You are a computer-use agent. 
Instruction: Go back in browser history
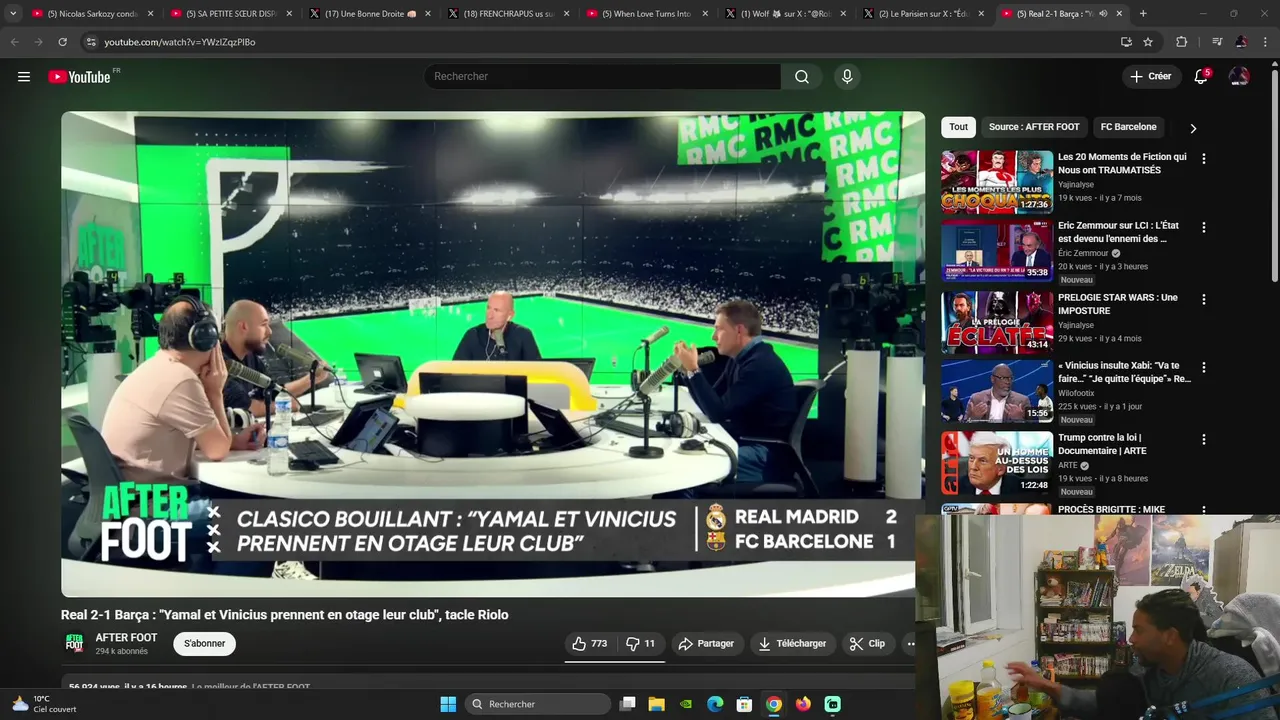click(14, 42)
